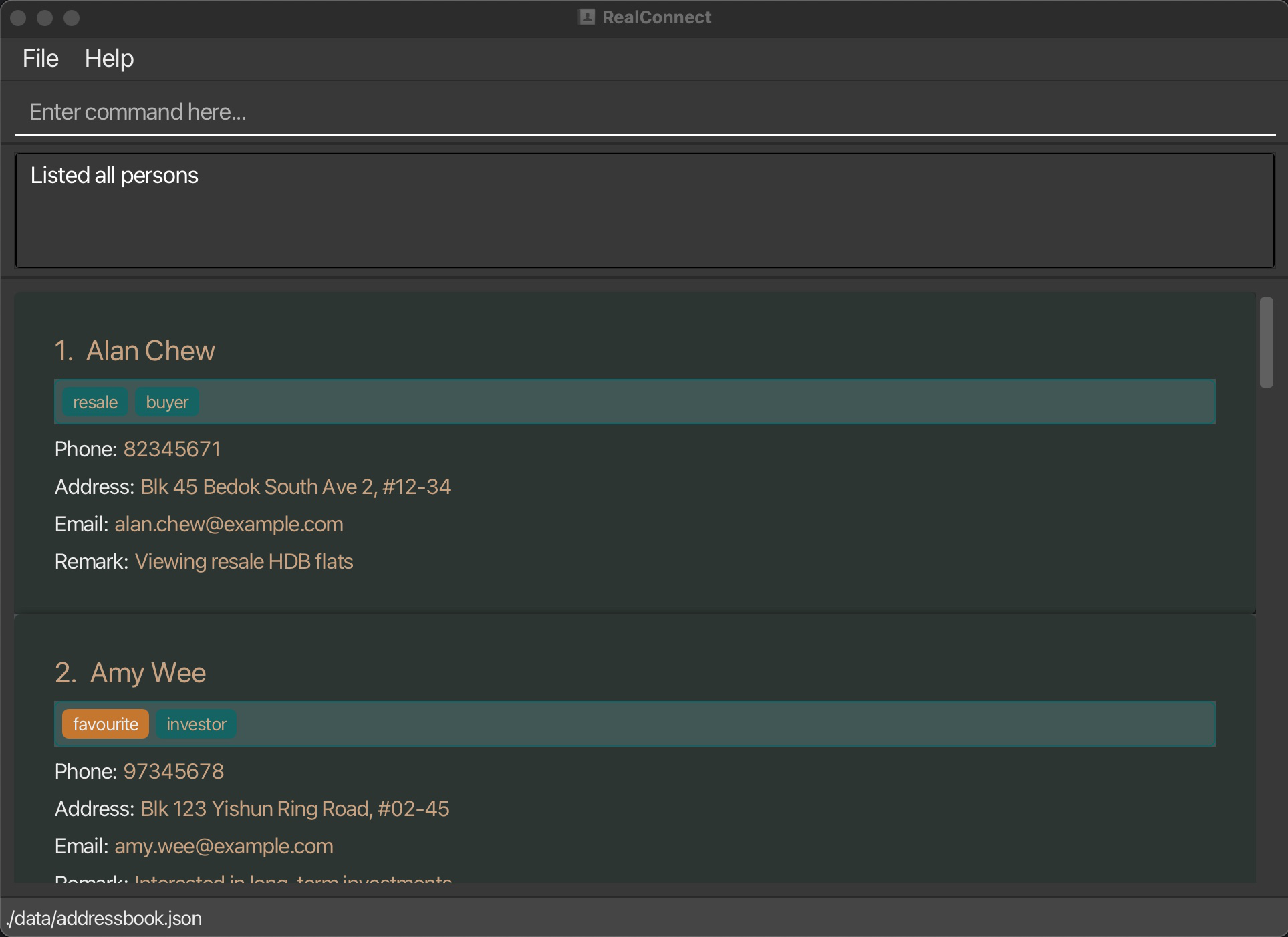This screenshot has width=1288, height=937.
Task: Open the Help menu
Action: pyautogui.click(x=110, y=57)
